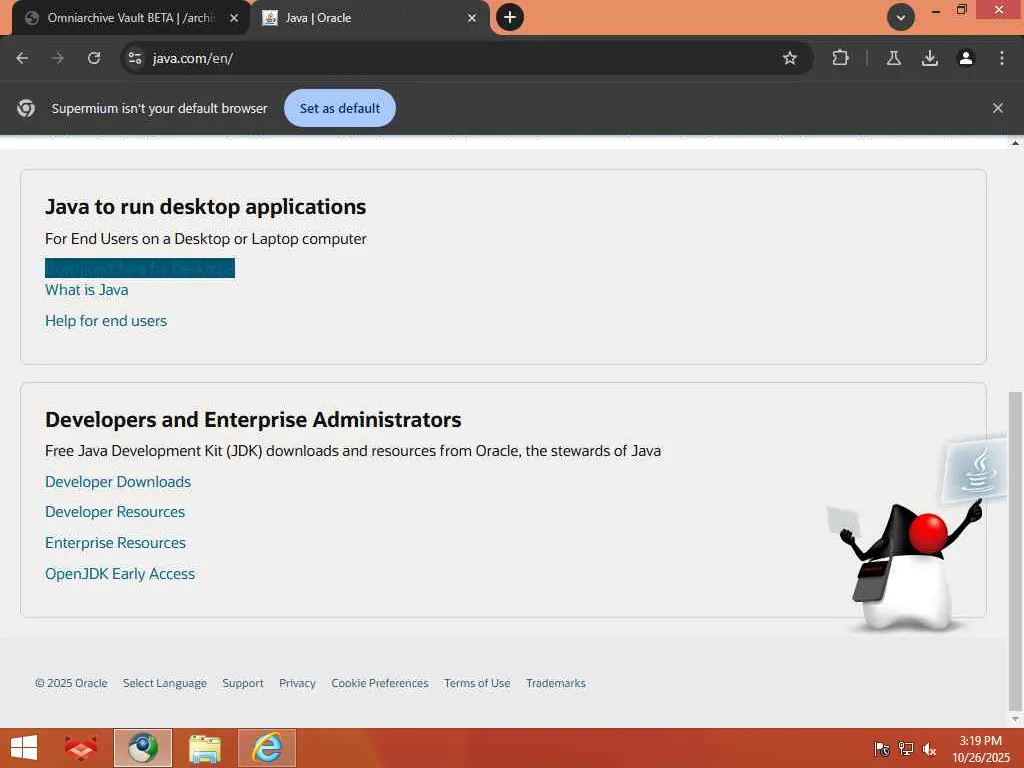1024x768 pixels.
Task: Click the Java to run desktop applications heading
Action: click(206, 206)
